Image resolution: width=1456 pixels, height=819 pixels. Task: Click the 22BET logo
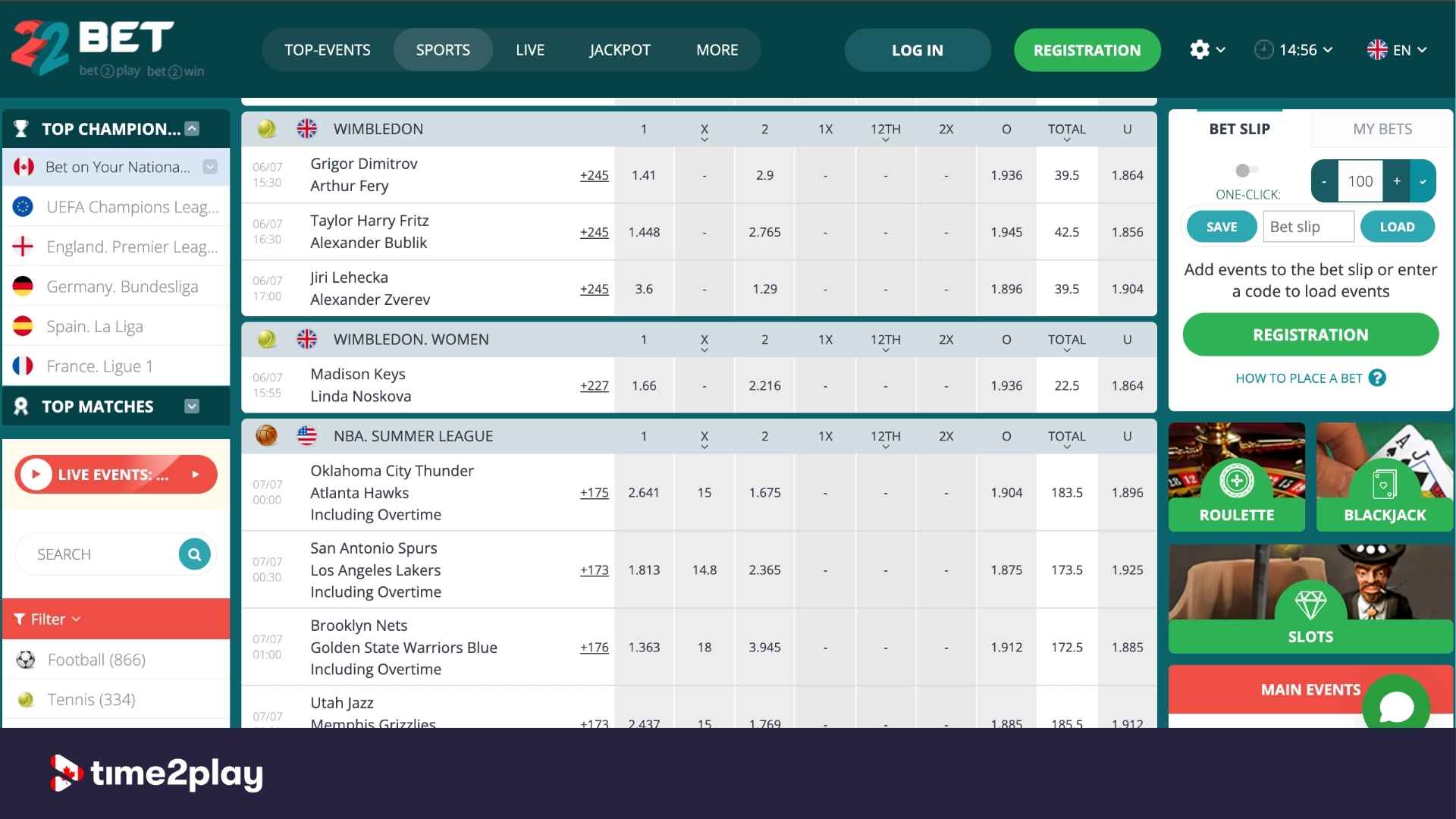(108, 49)
